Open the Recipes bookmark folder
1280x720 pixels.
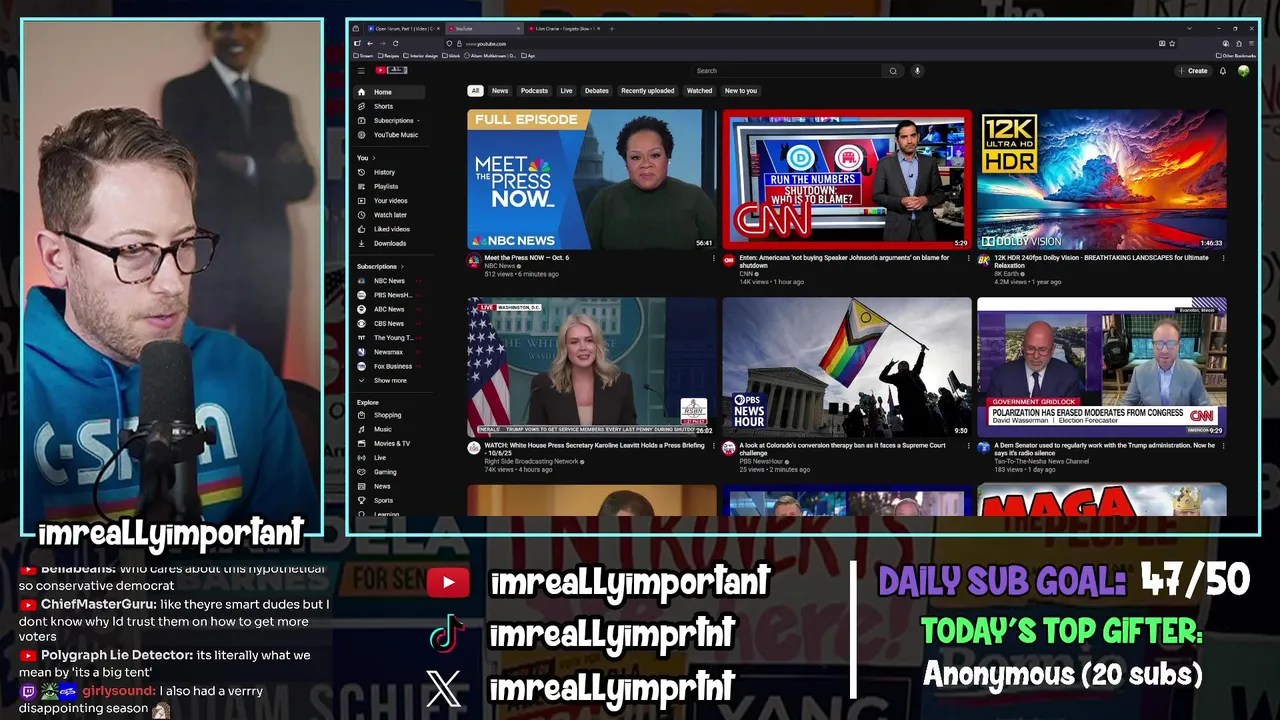click(x=388, y=56)
